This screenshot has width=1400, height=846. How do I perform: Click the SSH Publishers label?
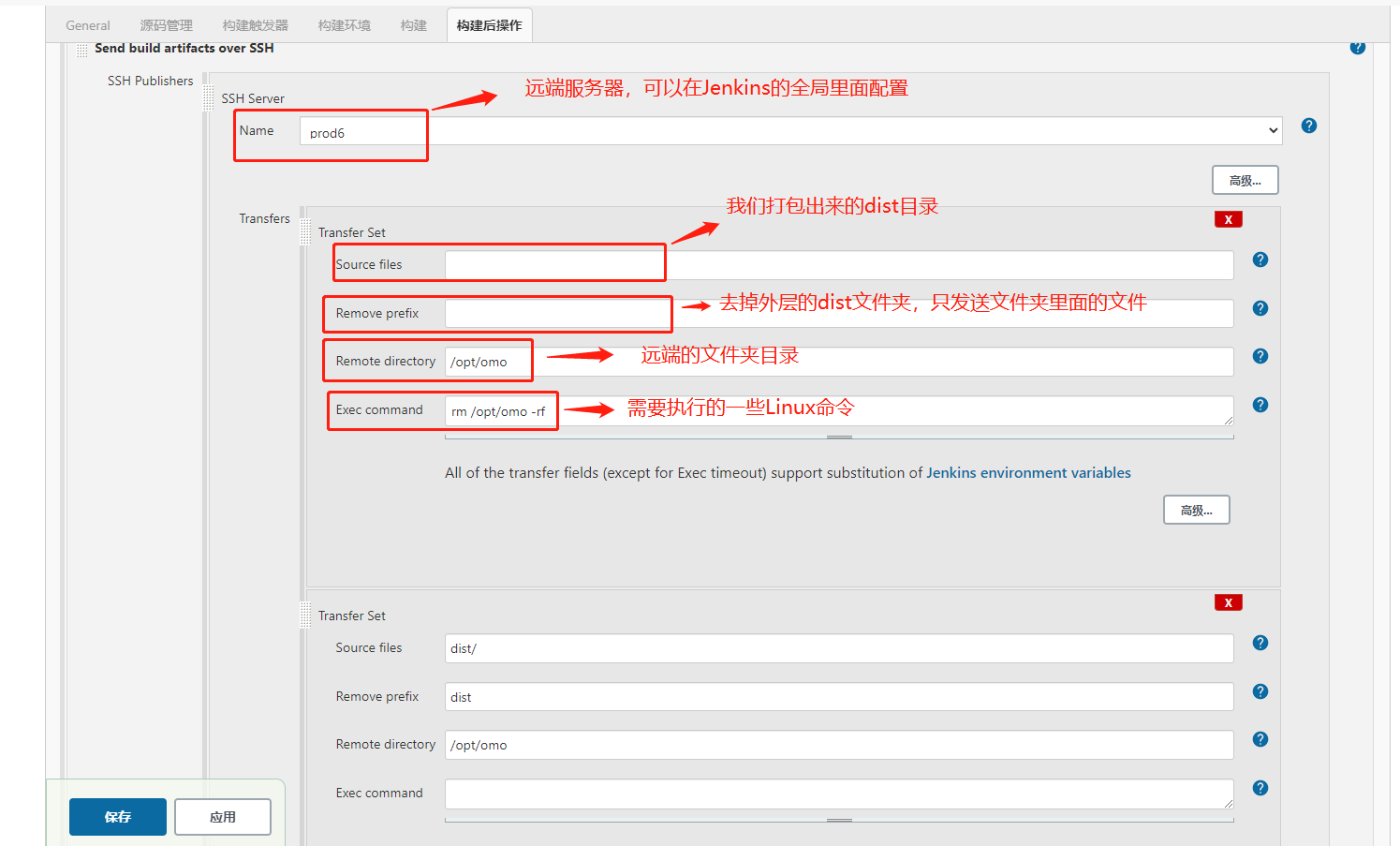(x=150, y=82)
